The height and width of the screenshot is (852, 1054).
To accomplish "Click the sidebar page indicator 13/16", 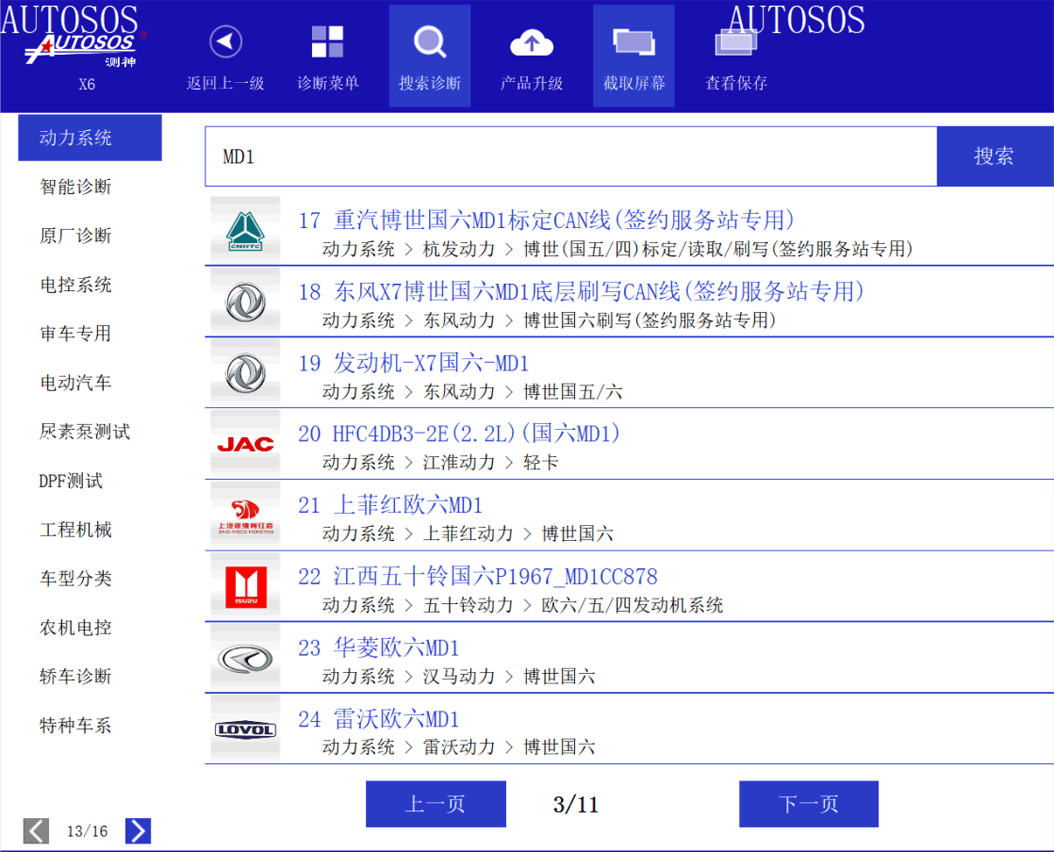I will click(87, 831).
